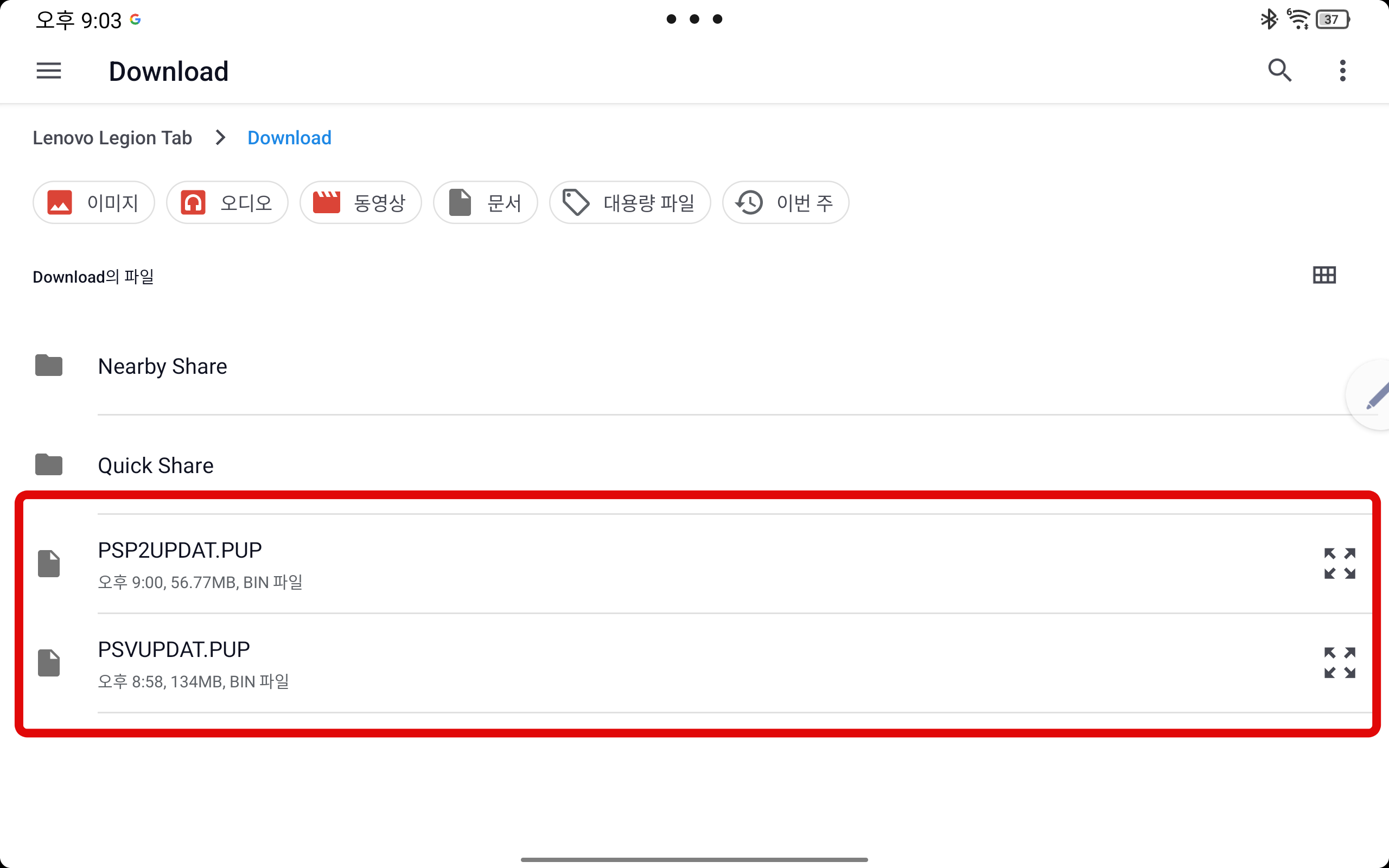
Task: Filter by 오디오 audio chip
Action: [x=227, y=203]
